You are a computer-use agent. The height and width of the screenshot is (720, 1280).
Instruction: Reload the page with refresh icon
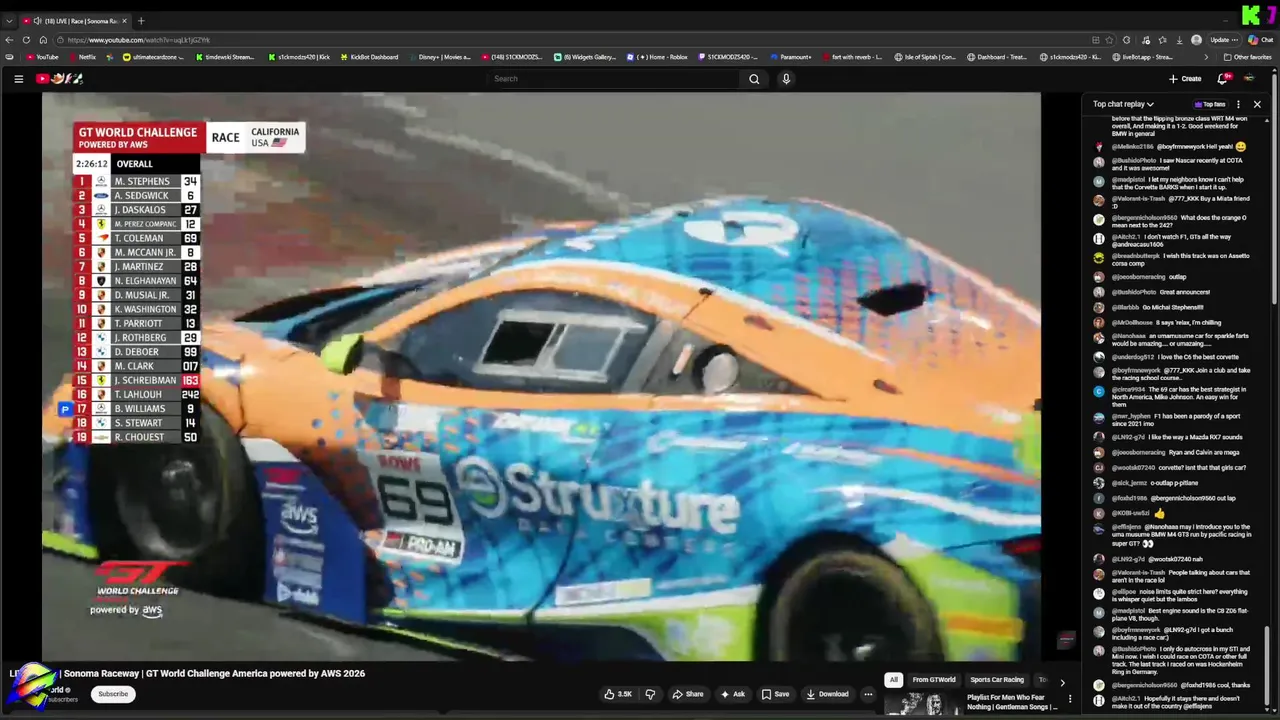coord(26,40)
